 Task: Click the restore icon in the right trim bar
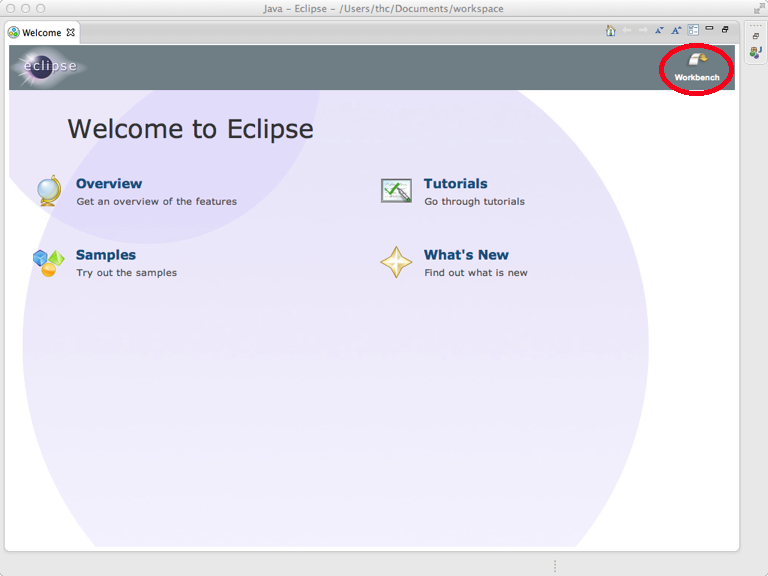756,36
